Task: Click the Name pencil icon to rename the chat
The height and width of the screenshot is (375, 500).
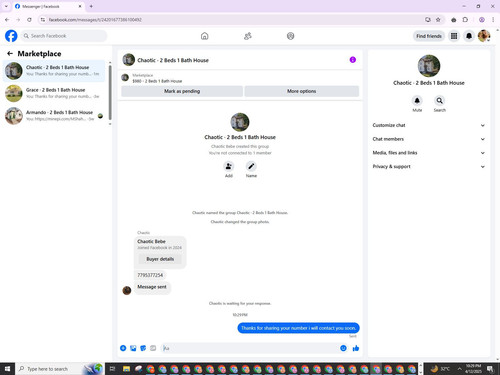Action: 251,166
